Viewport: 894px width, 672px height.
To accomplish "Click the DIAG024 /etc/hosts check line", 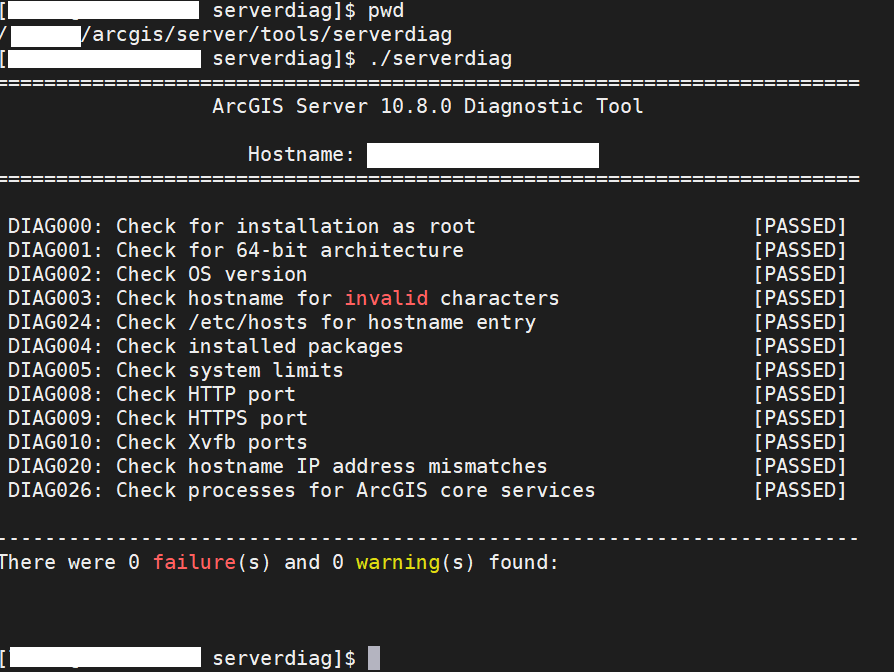I will 271,322.
